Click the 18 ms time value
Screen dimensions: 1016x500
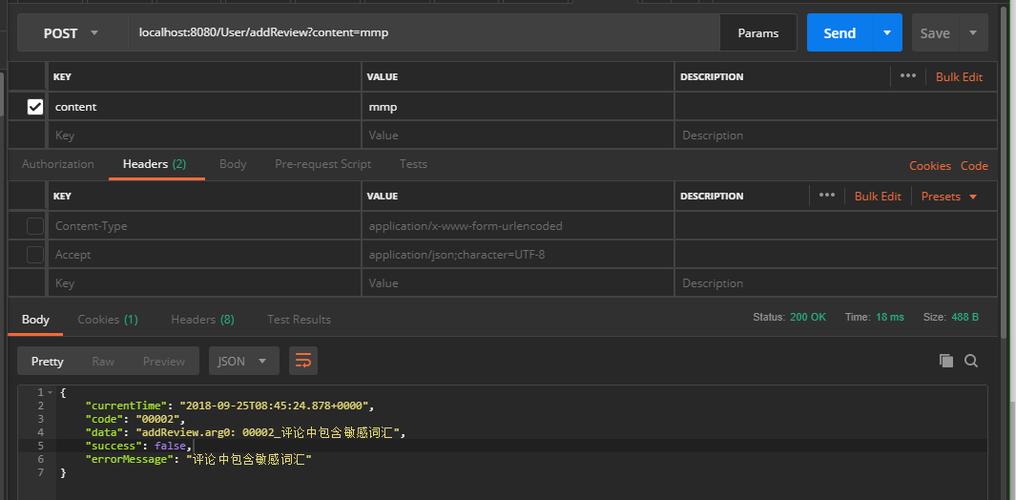[888, 317]
